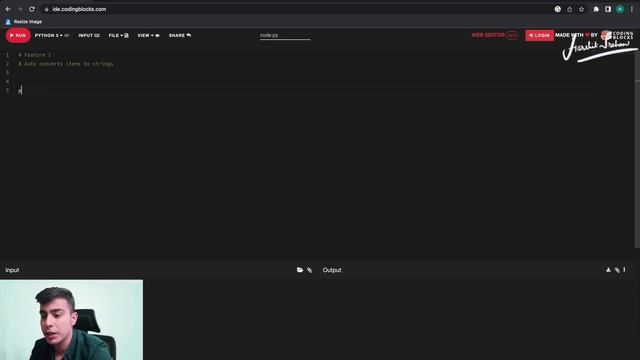This screenshot has height=360, width=640.
Task: Bookmark this page with the star icon
Action: point(581,9)
